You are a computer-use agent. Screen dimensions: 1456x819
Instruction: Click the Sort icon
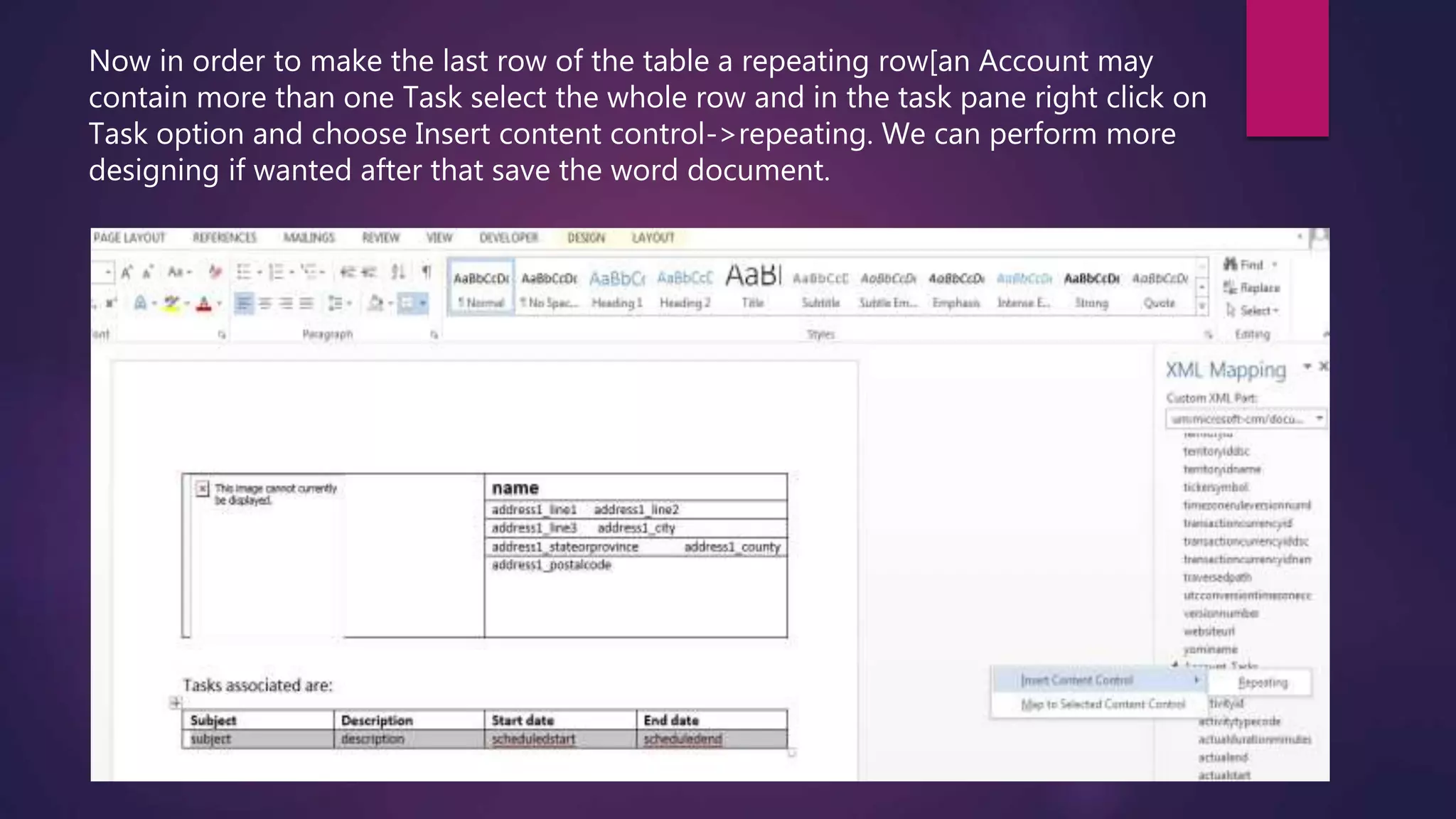[x=398, y=272]
